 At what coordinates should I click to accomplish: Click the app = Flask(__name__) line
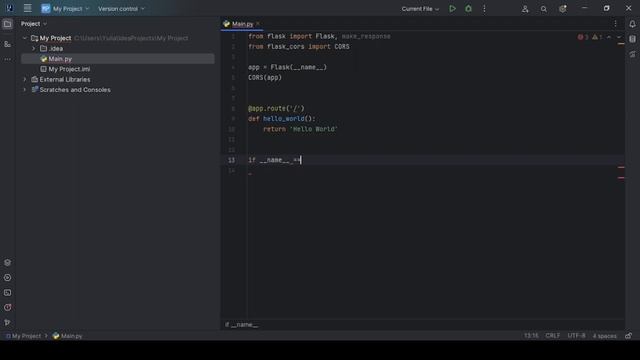tap(287, 67)
